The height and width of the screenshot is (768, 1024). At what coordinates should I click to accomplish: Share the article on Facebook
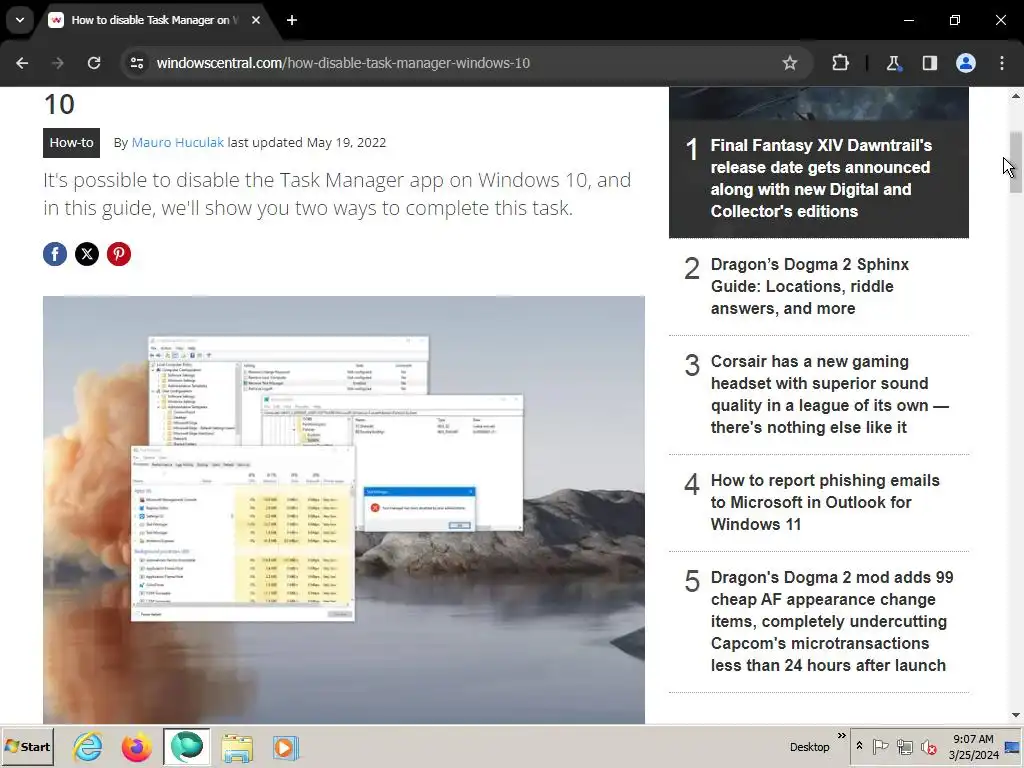tap(55, 254)
